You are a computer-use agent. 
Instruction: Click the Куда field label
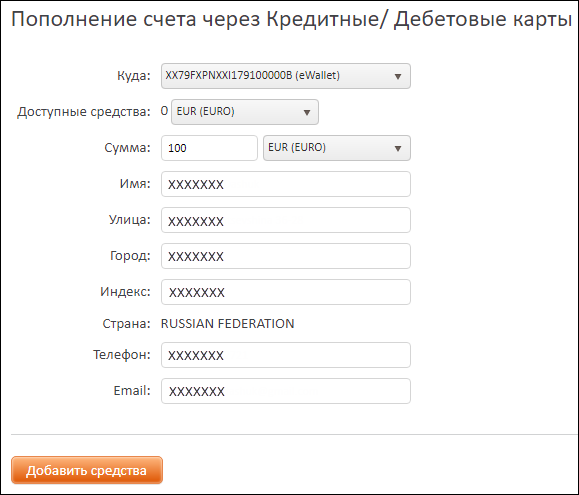click(x=134, y=76)
